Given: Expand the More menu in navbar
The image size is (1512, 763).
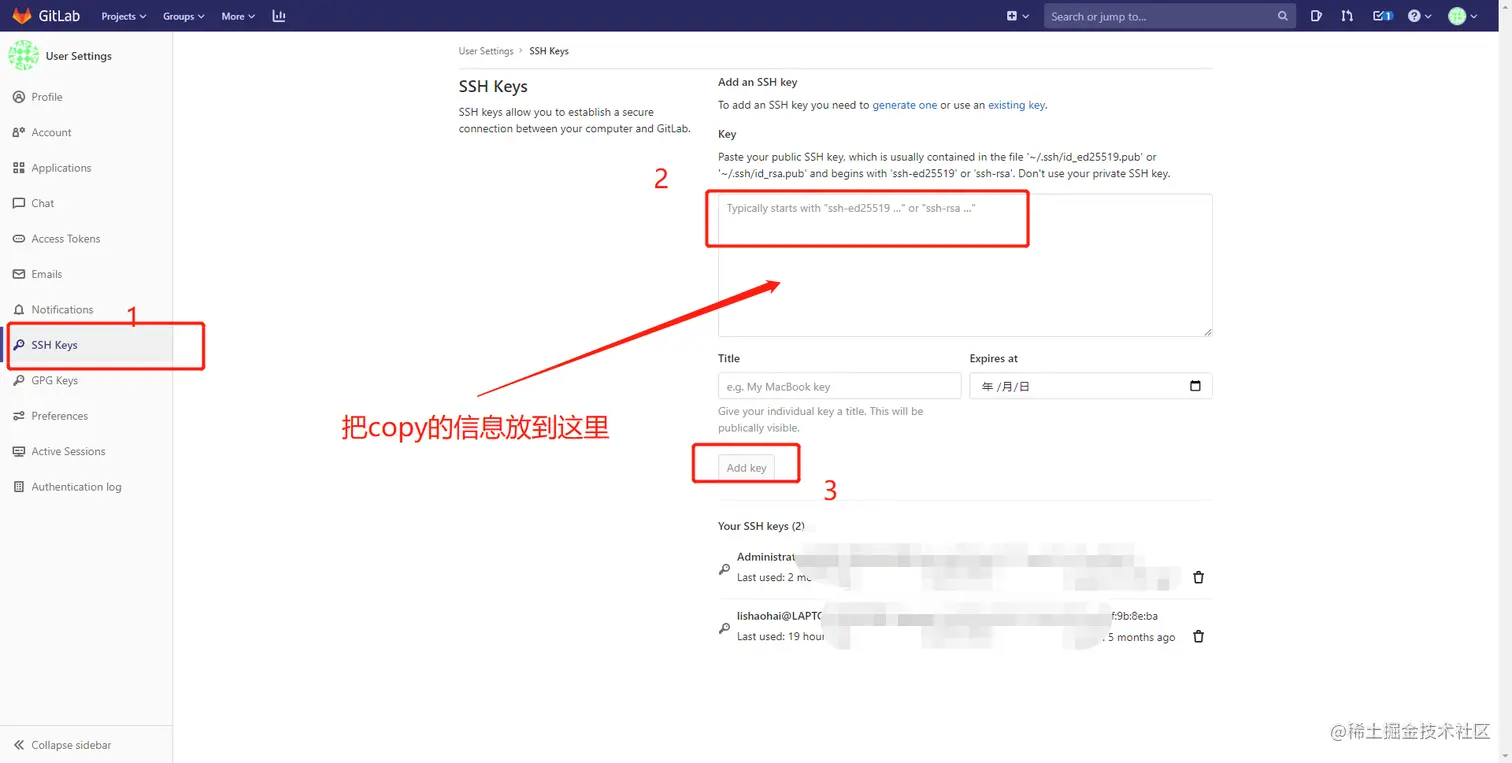Looking at the screenshot, I should point(238,16).
